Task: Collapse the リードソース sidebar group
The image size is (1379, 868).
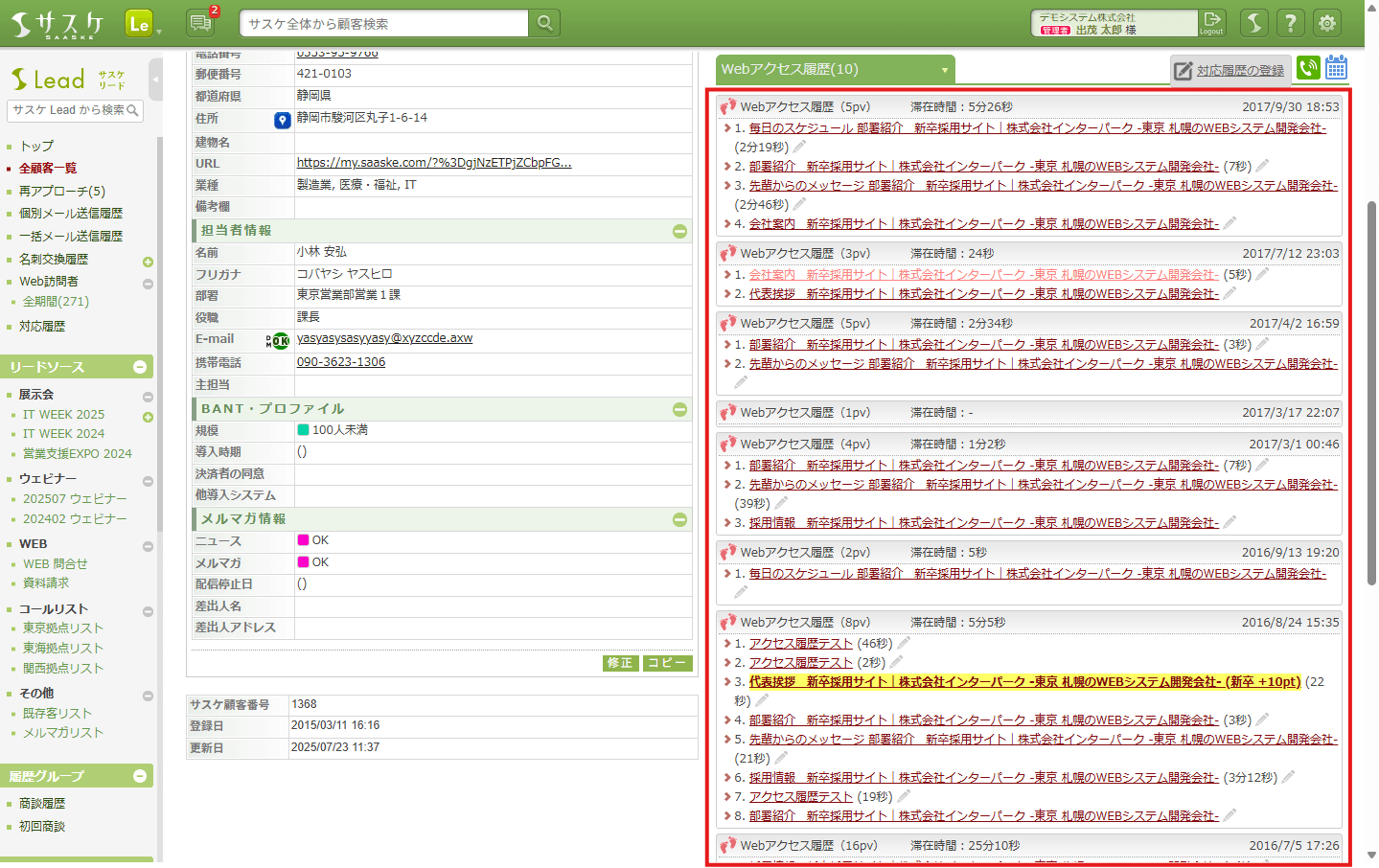Action: [x=140, y=367]
